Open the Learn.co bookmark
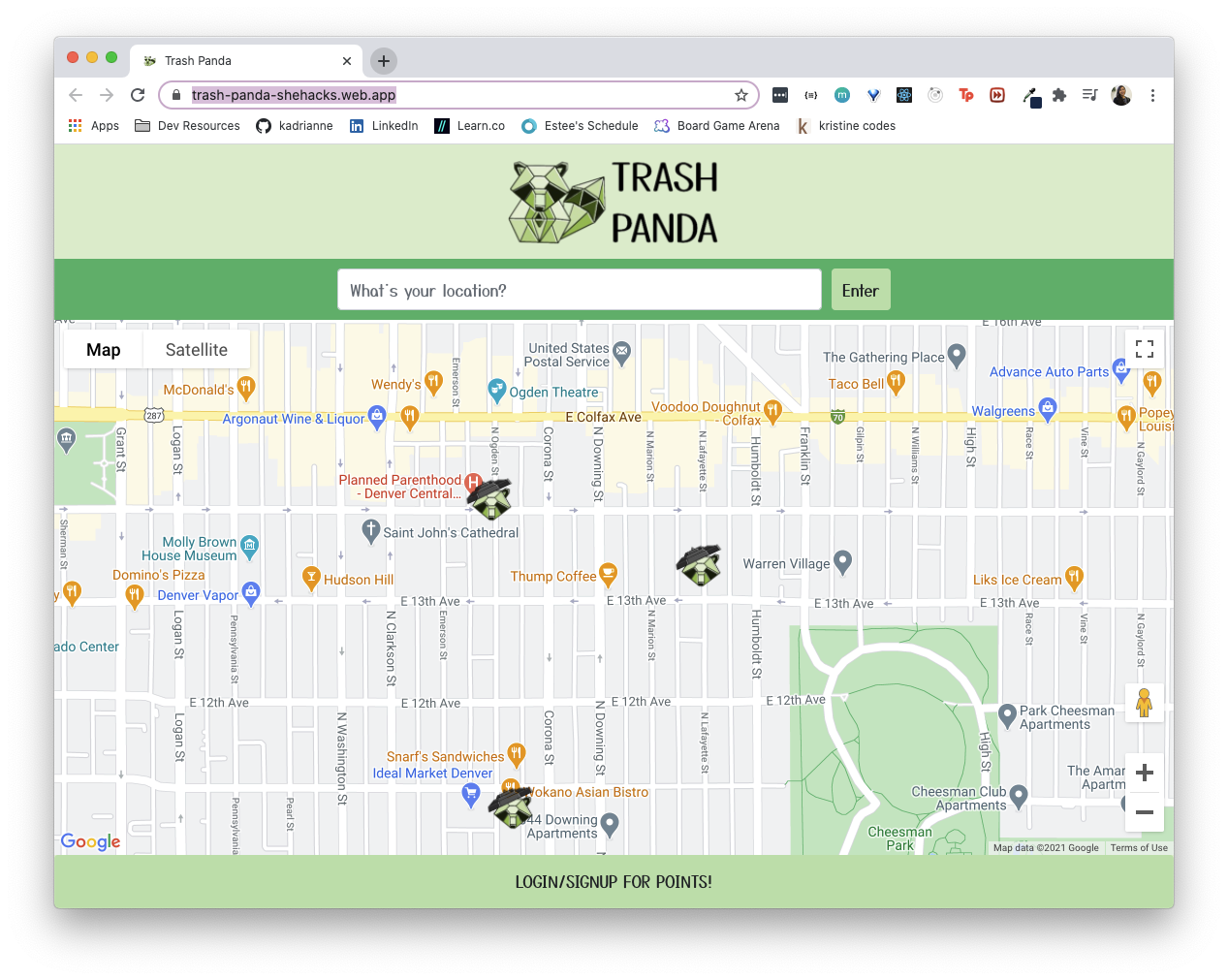Screen dimensions: 1228x980 [470, 126]
